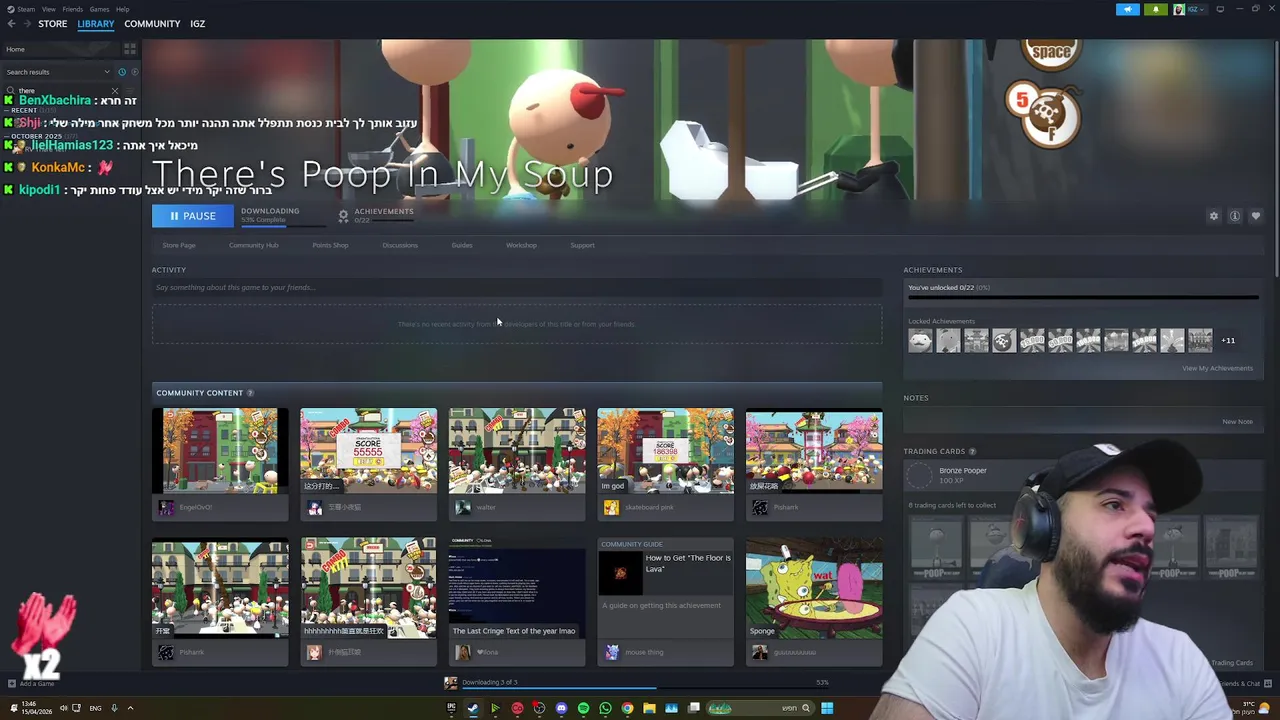Click the page vertical scrollbar

1276,160
